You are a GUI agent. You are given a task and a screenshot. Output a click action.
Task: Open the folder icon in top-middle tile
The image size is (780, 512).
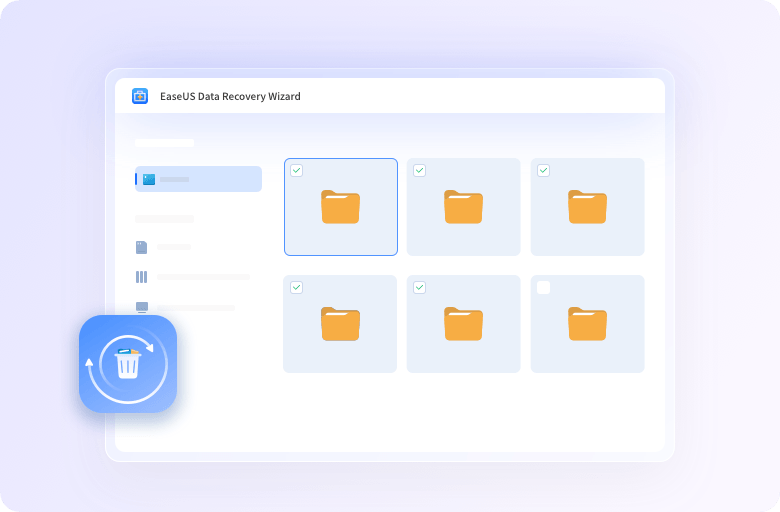tap(463, 206)
